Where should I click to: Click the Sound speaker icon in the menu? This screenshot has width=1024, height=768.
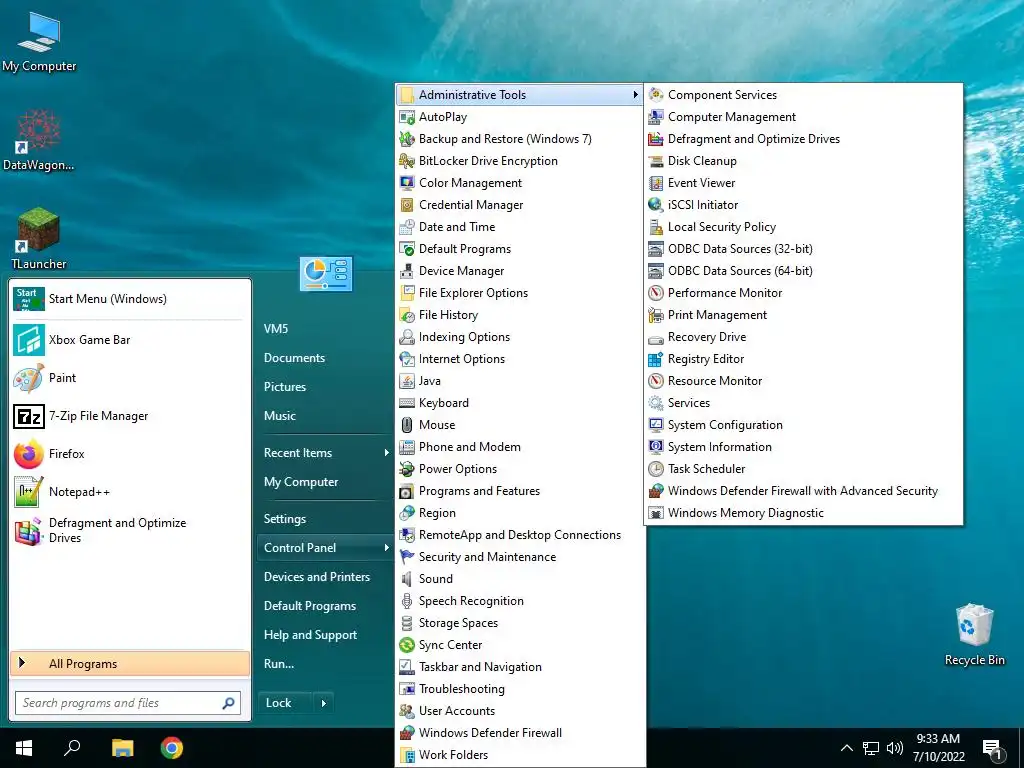pos(407,579)
